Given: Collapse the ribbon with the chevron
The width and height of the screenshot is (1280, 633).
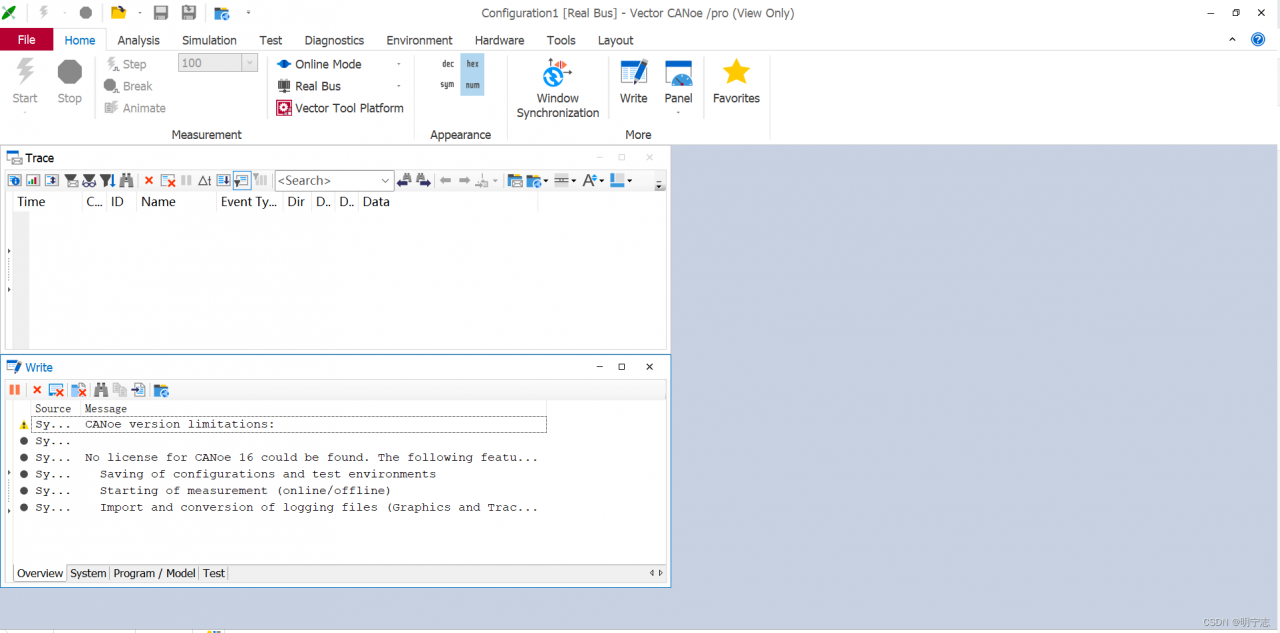Looking at the screenshot, I should click(1232, 40).
